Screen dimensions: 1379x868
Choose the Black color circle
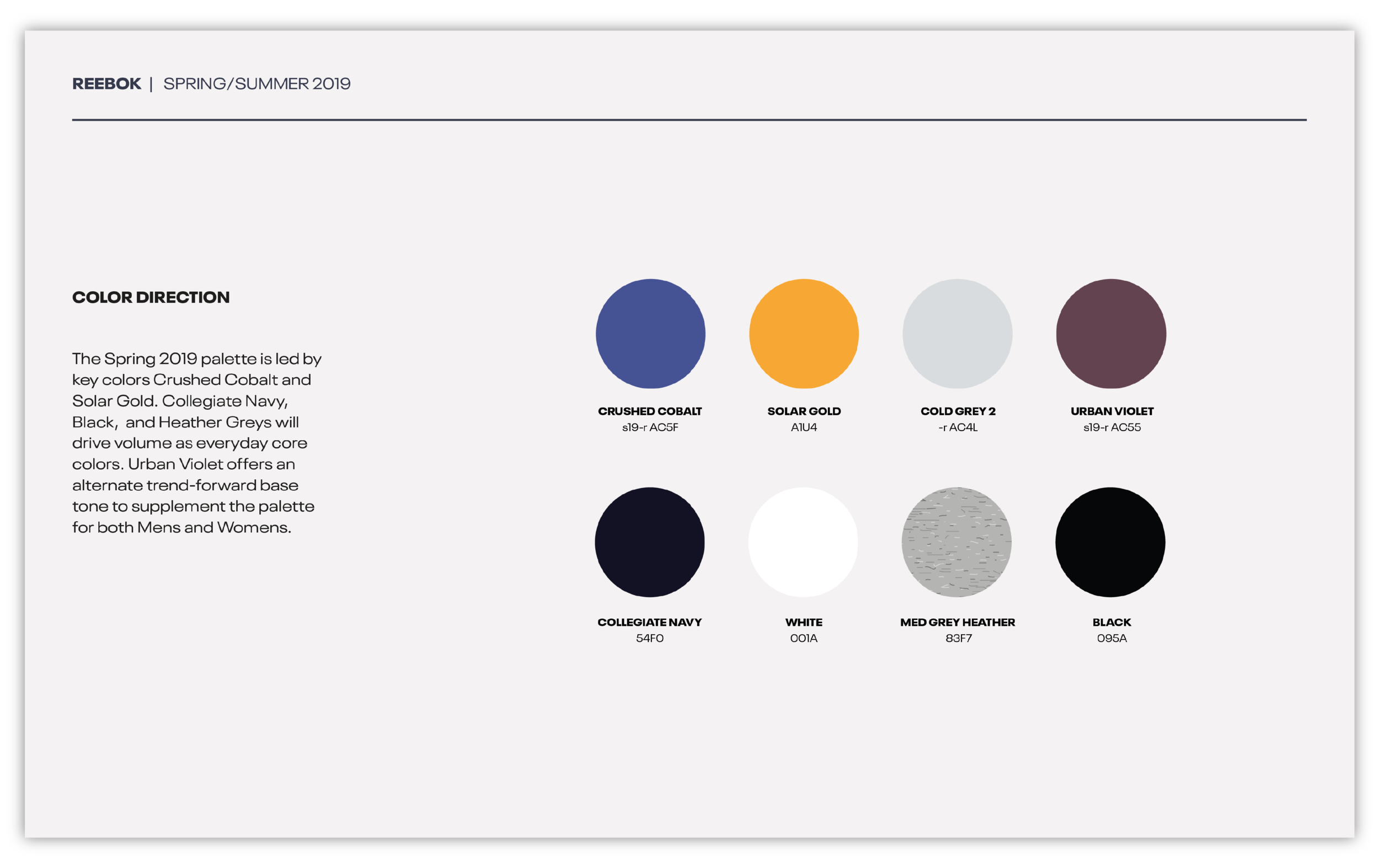click(1110, 542)
